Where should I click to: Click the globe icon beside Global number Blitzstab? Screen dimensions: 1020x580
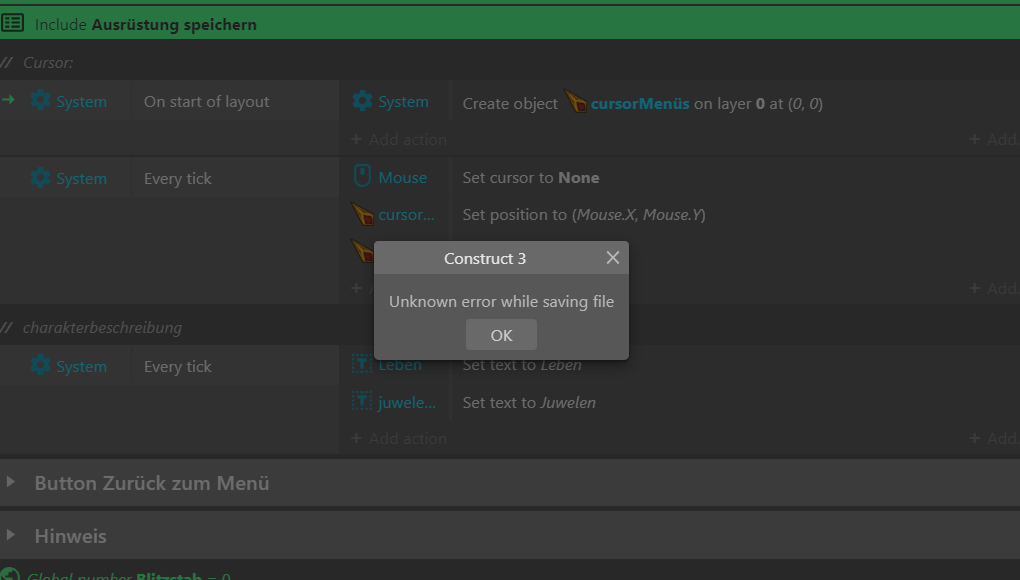click(10, 575)
